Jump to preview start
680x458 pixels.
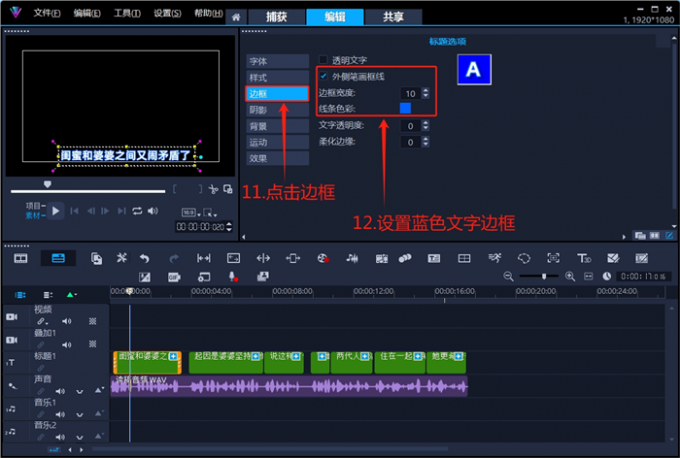(x=75, y=211)
